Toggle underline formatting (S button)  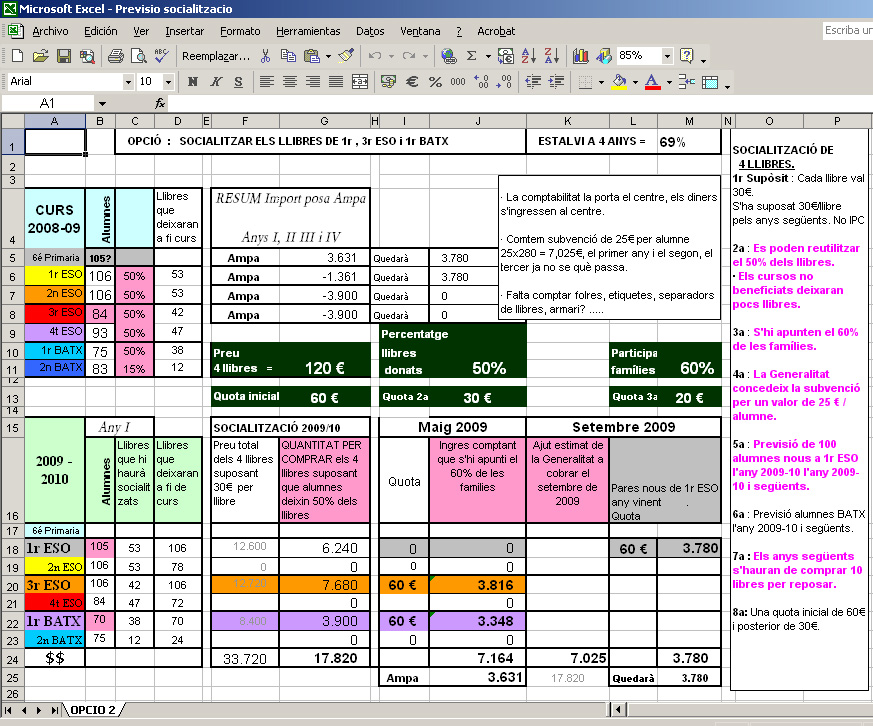point(239,81)
